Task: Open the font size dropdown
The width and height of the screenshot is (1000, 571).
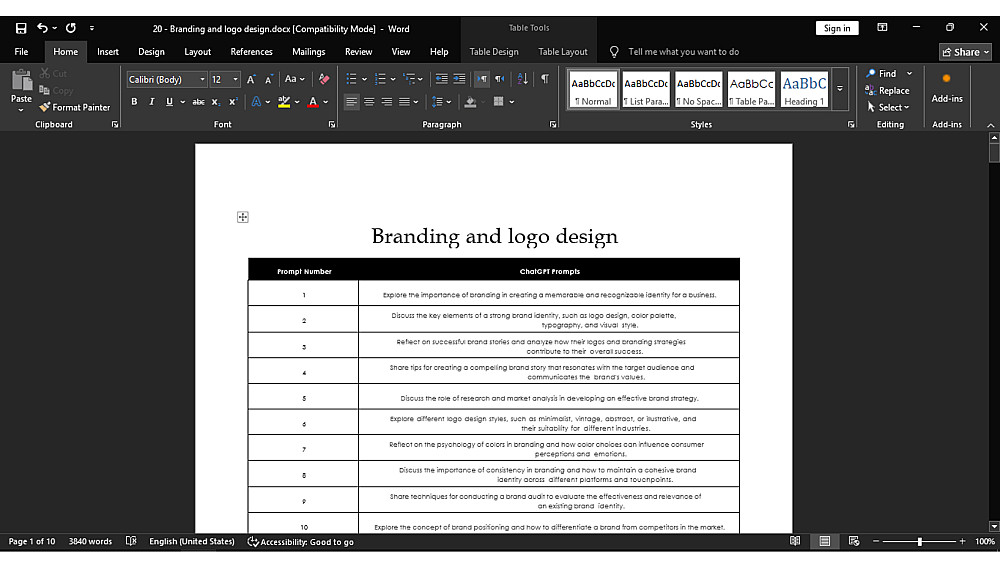Action: (235, 79)
